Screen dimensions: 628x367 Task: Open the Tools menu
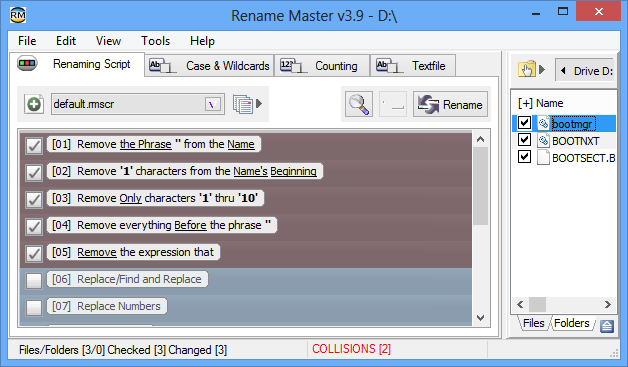click(x=155, y=41)
